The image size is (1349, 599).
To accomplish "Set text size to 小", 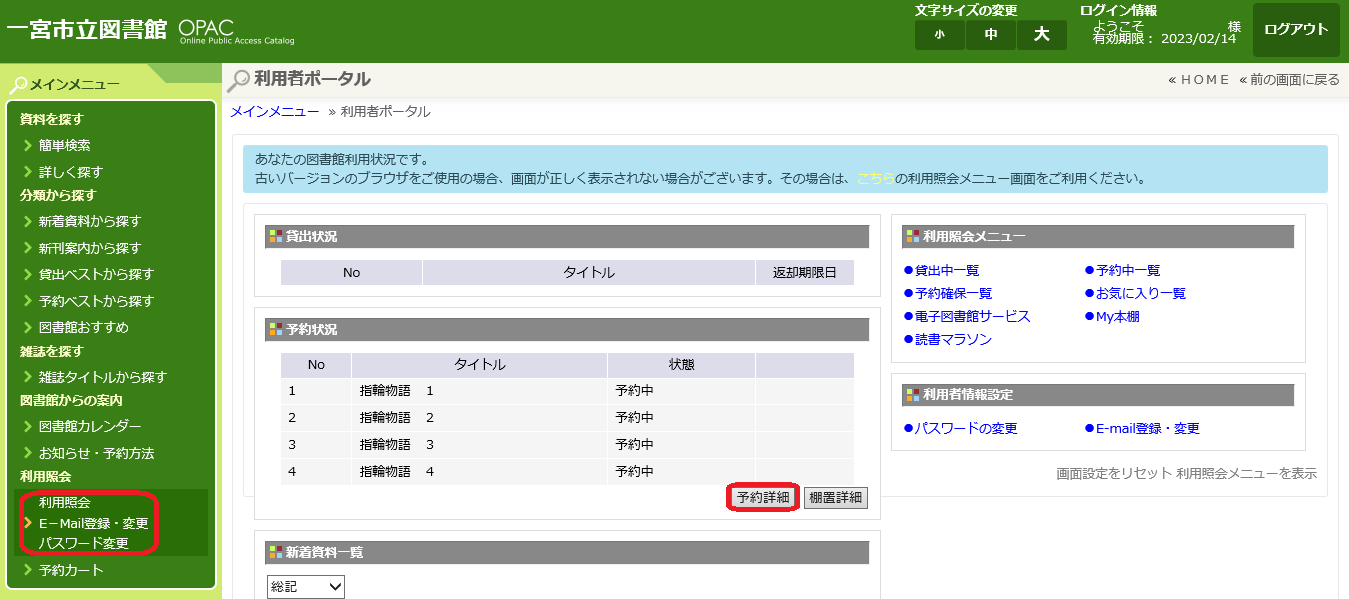I will (939, 35).
